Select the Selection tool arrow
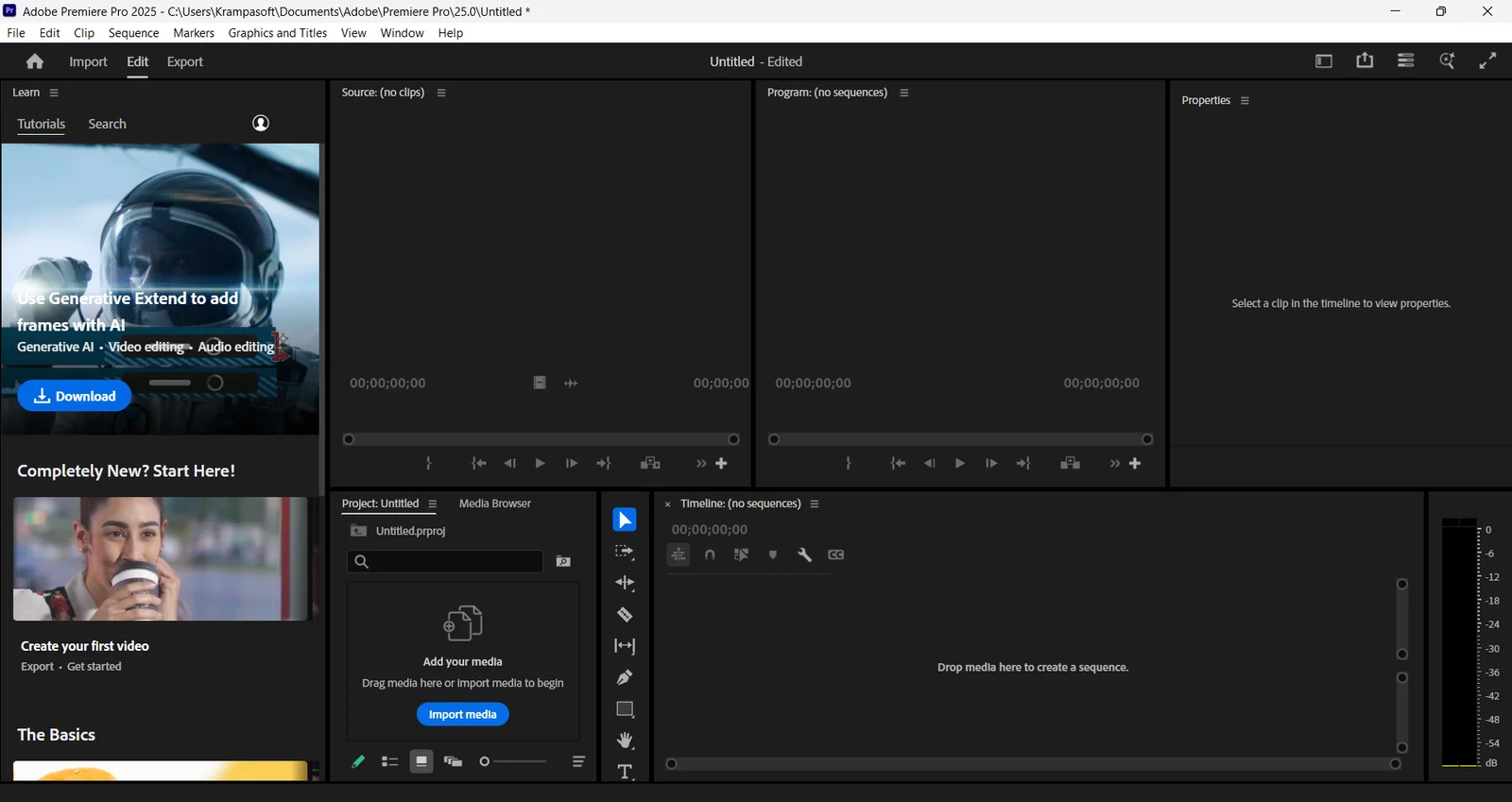Viewport: 1512px width, 802px height. [625, 520]
